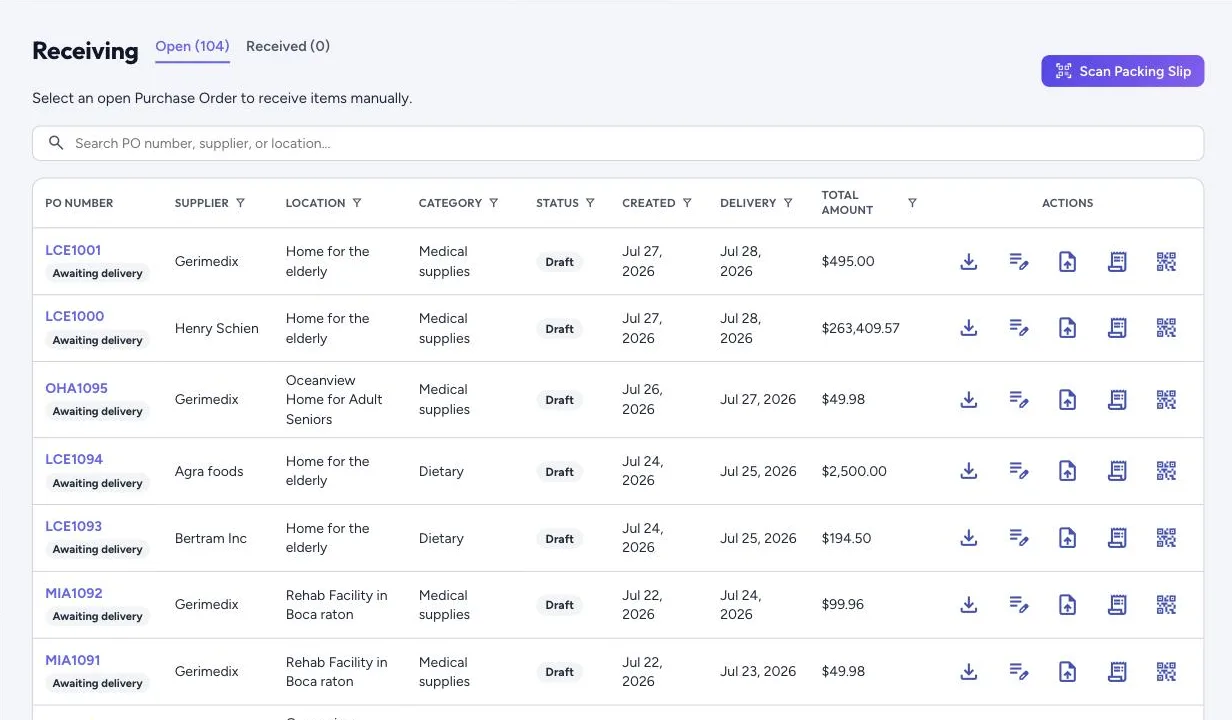Download purchase order OHA1095
This screenshot has height=720, width=1232.
pos(968,400)
